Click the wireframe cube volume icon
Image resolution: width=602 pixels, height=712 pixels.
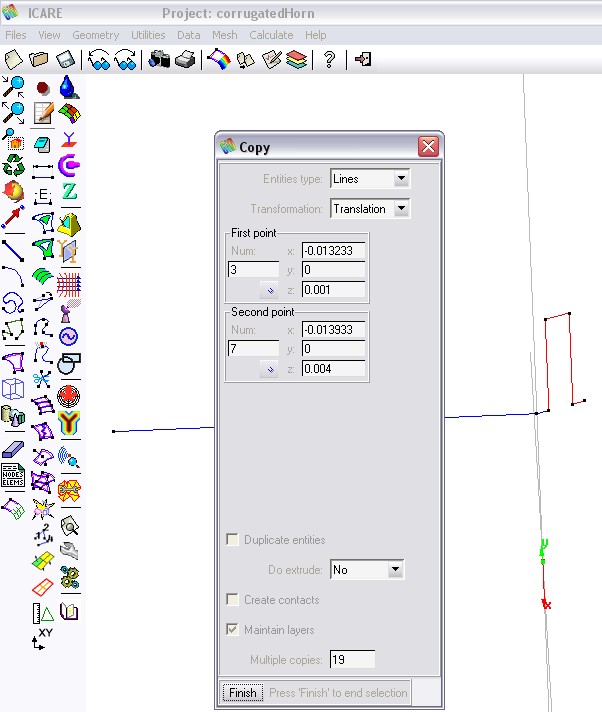(13, 389)
